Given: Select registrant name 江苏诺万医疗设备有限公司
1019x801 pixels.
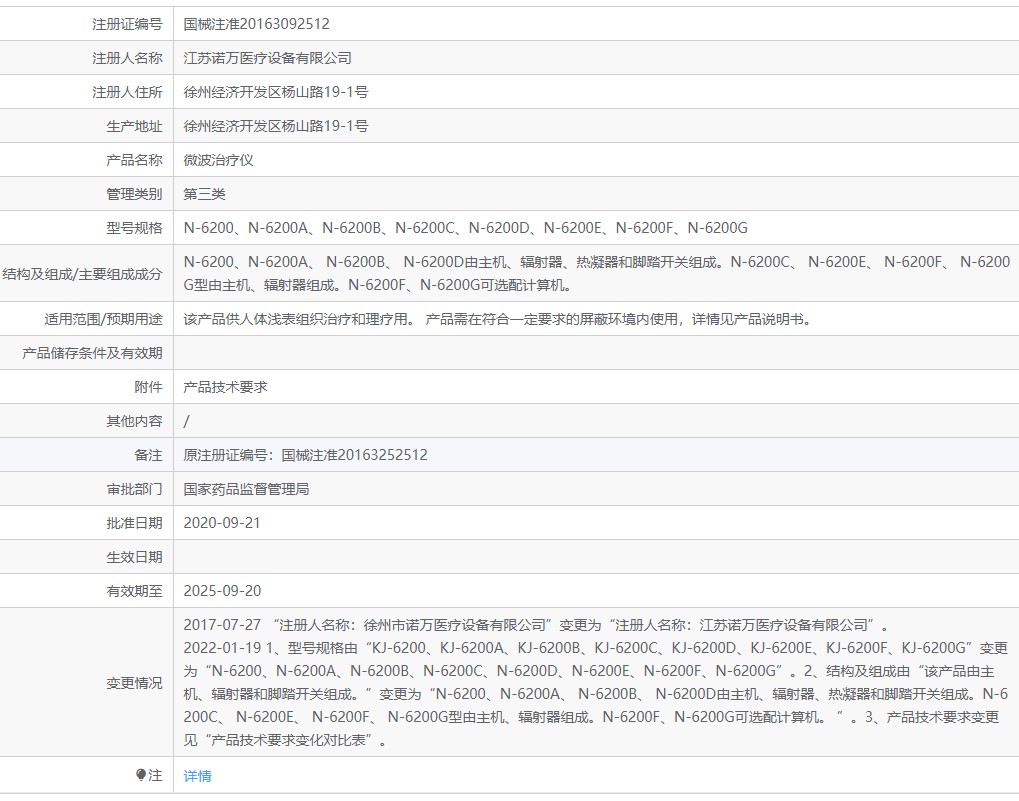Looking at the screenshot, I should point(267,58).
